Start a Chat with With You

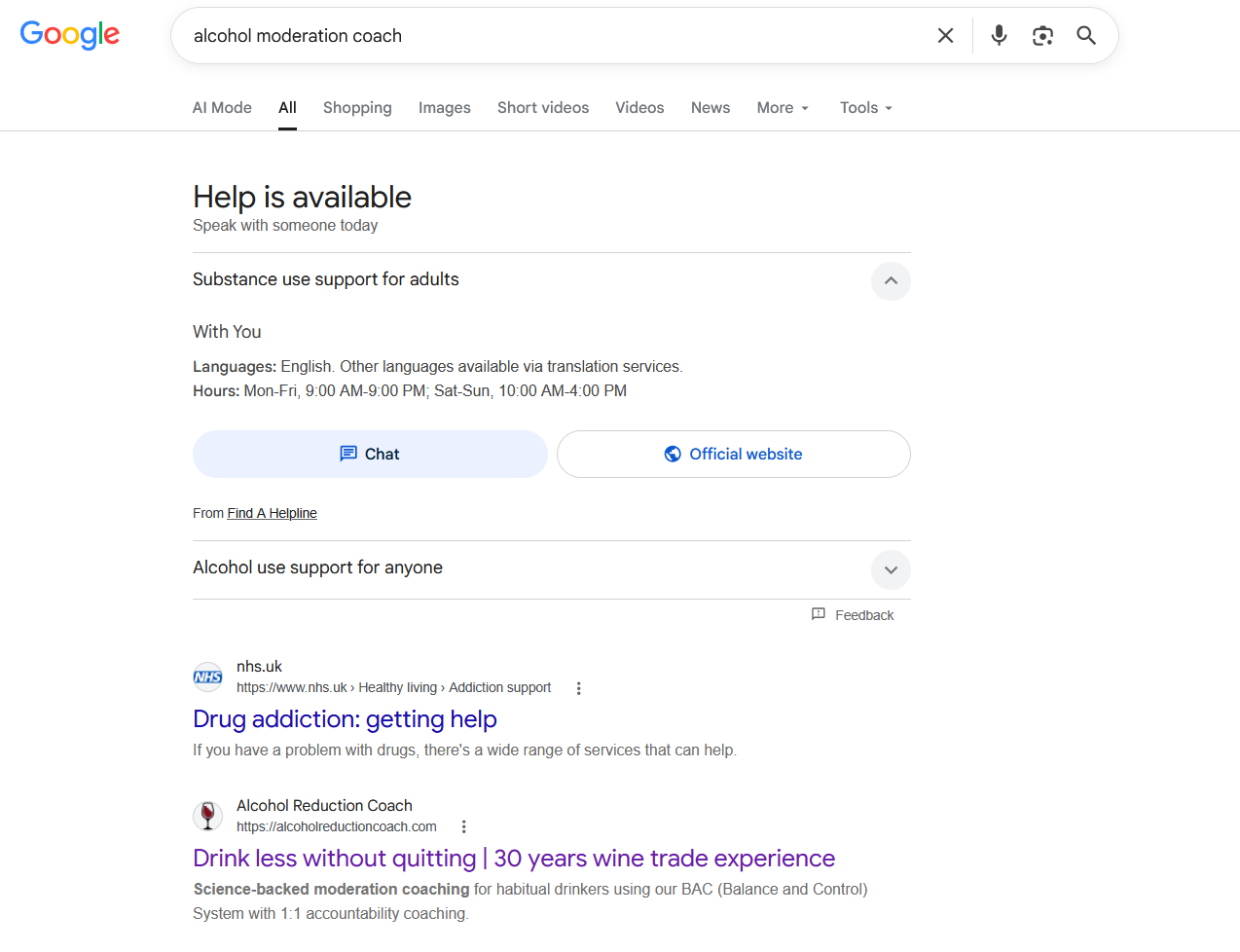point(370,455)
